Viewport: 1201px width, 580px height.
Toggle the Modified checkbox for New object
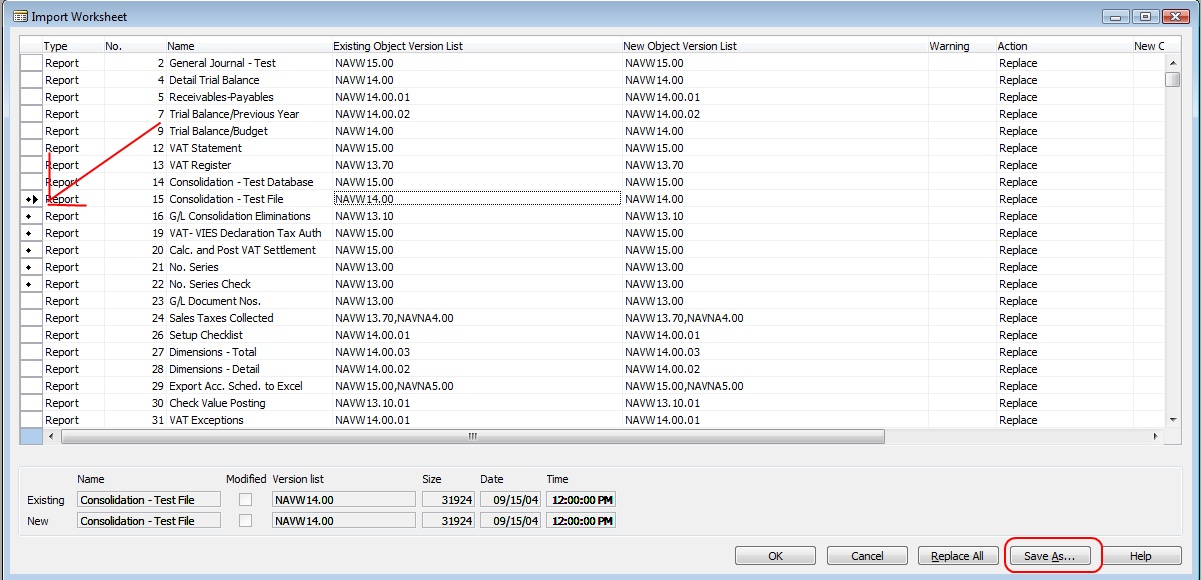point(246,521)
